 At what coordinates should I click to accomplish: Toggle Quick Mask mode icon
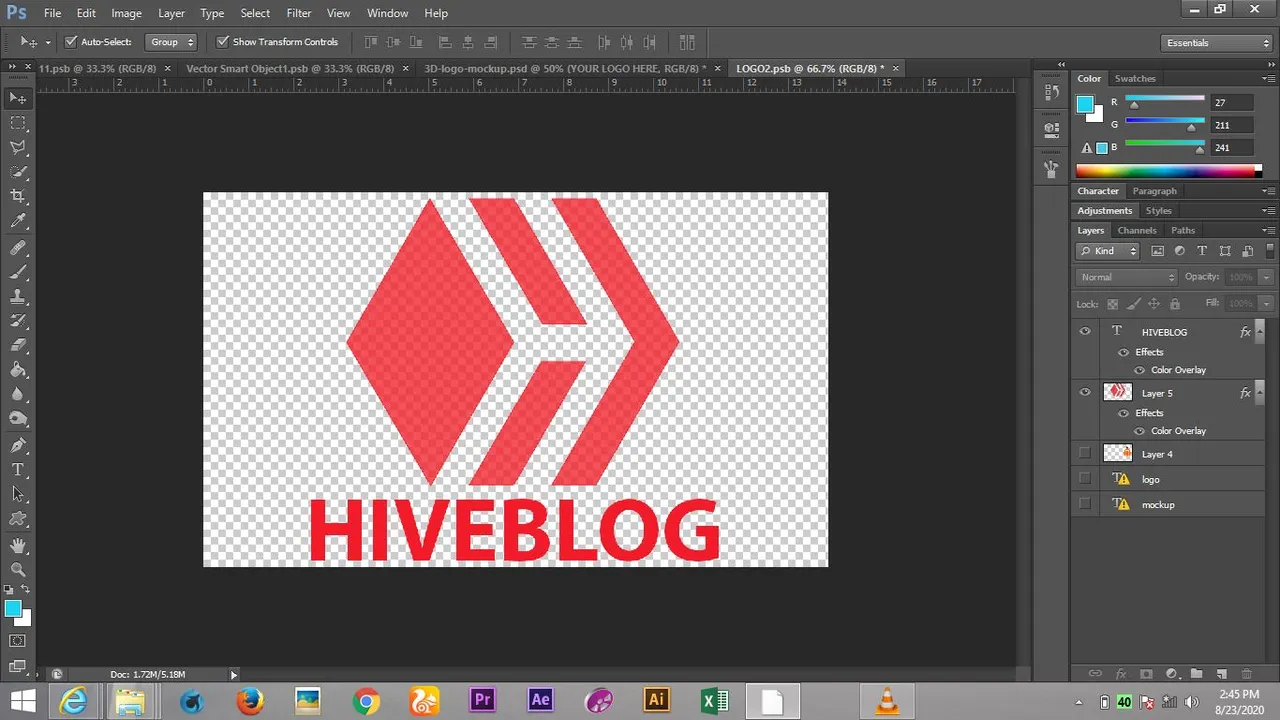(18, 641)
